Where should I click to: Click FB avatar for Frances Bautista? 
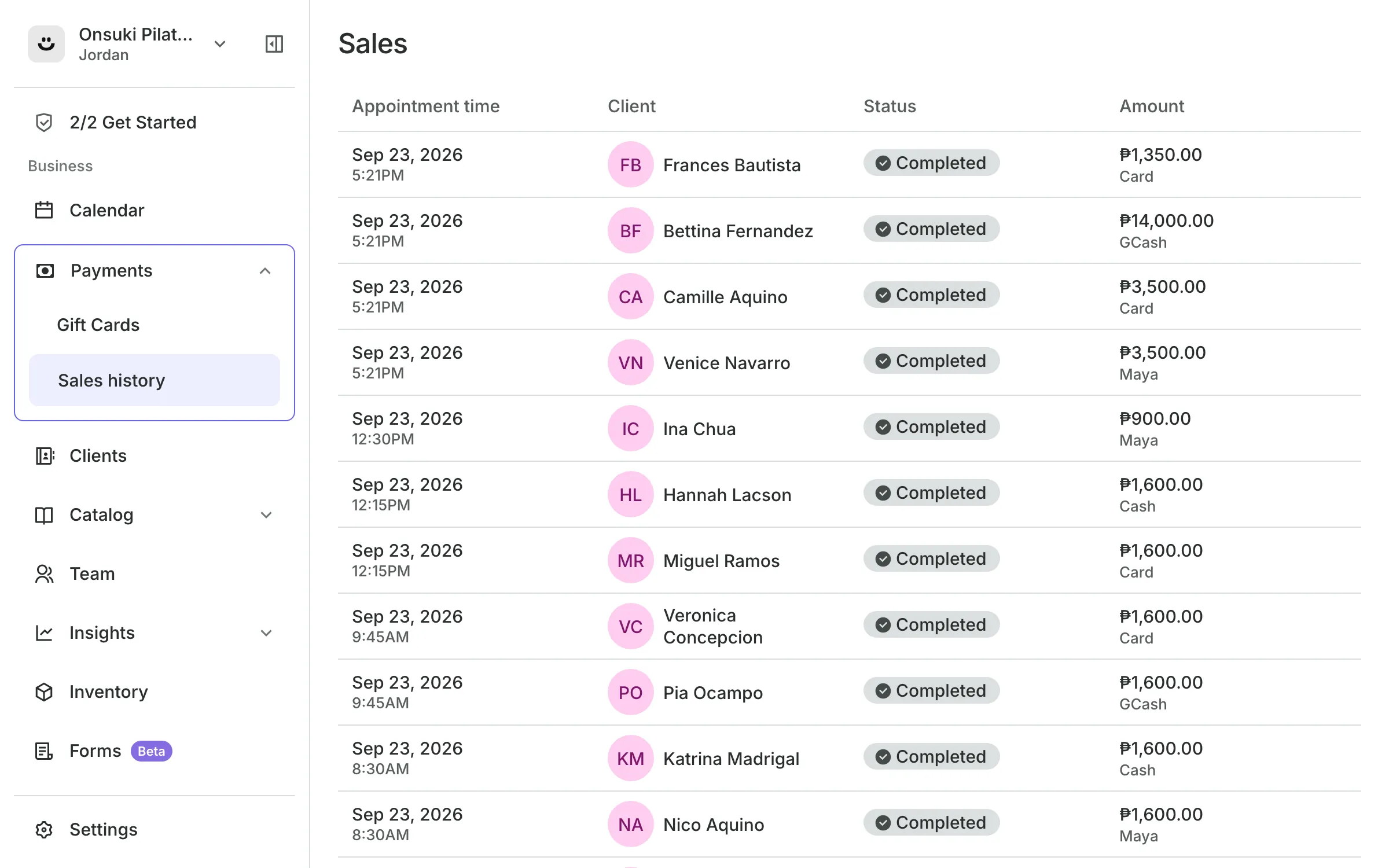631,165
